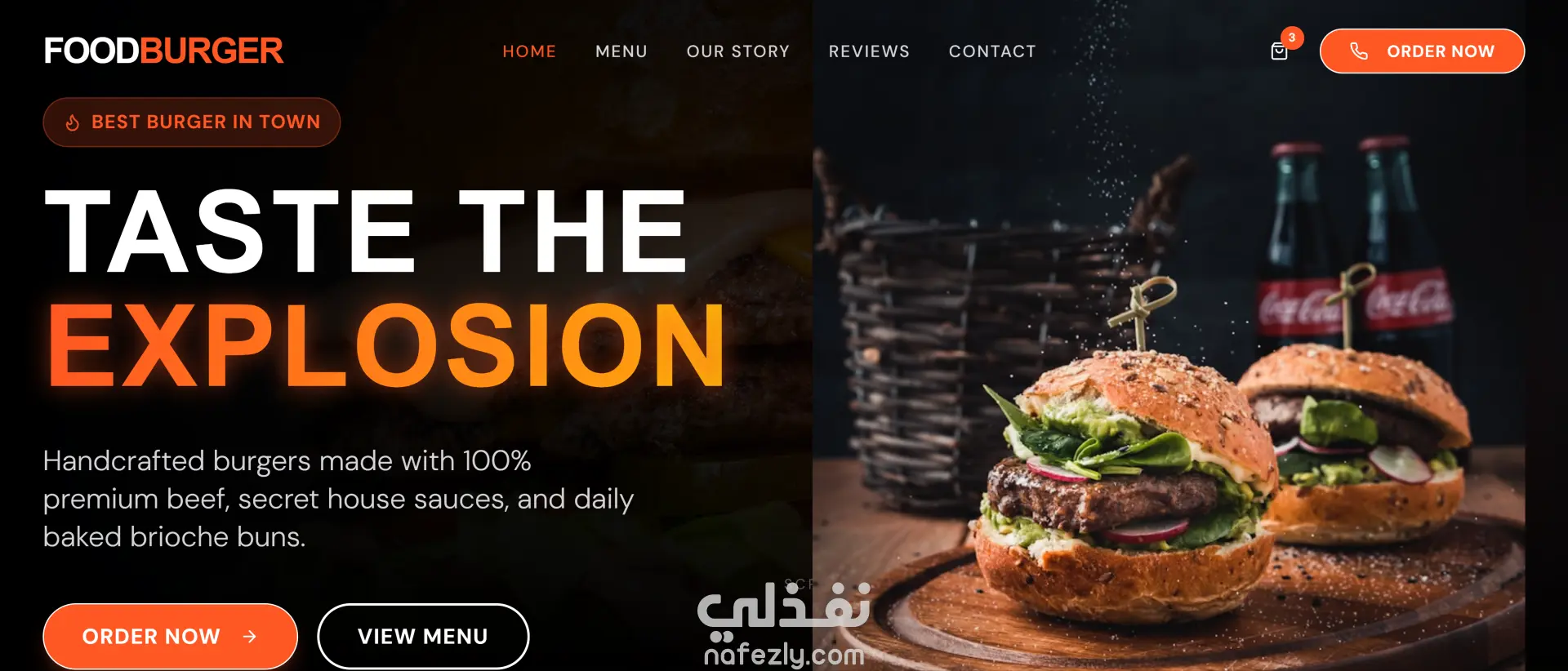Click the flame icon in Best Burger badge

tap(73, 122)
